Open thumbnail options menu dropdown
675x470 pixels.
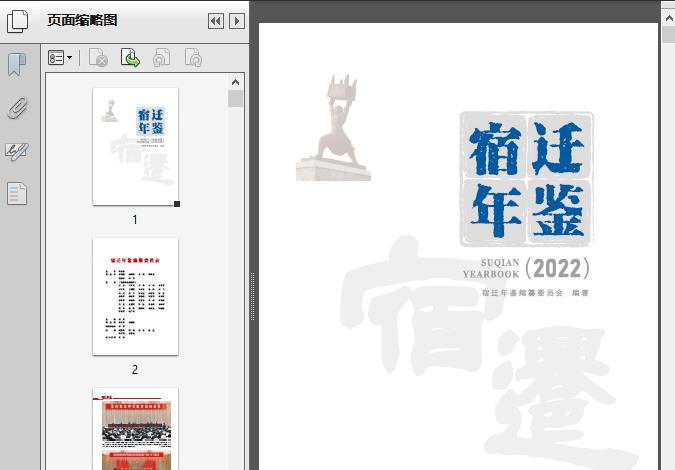(60, 58)
